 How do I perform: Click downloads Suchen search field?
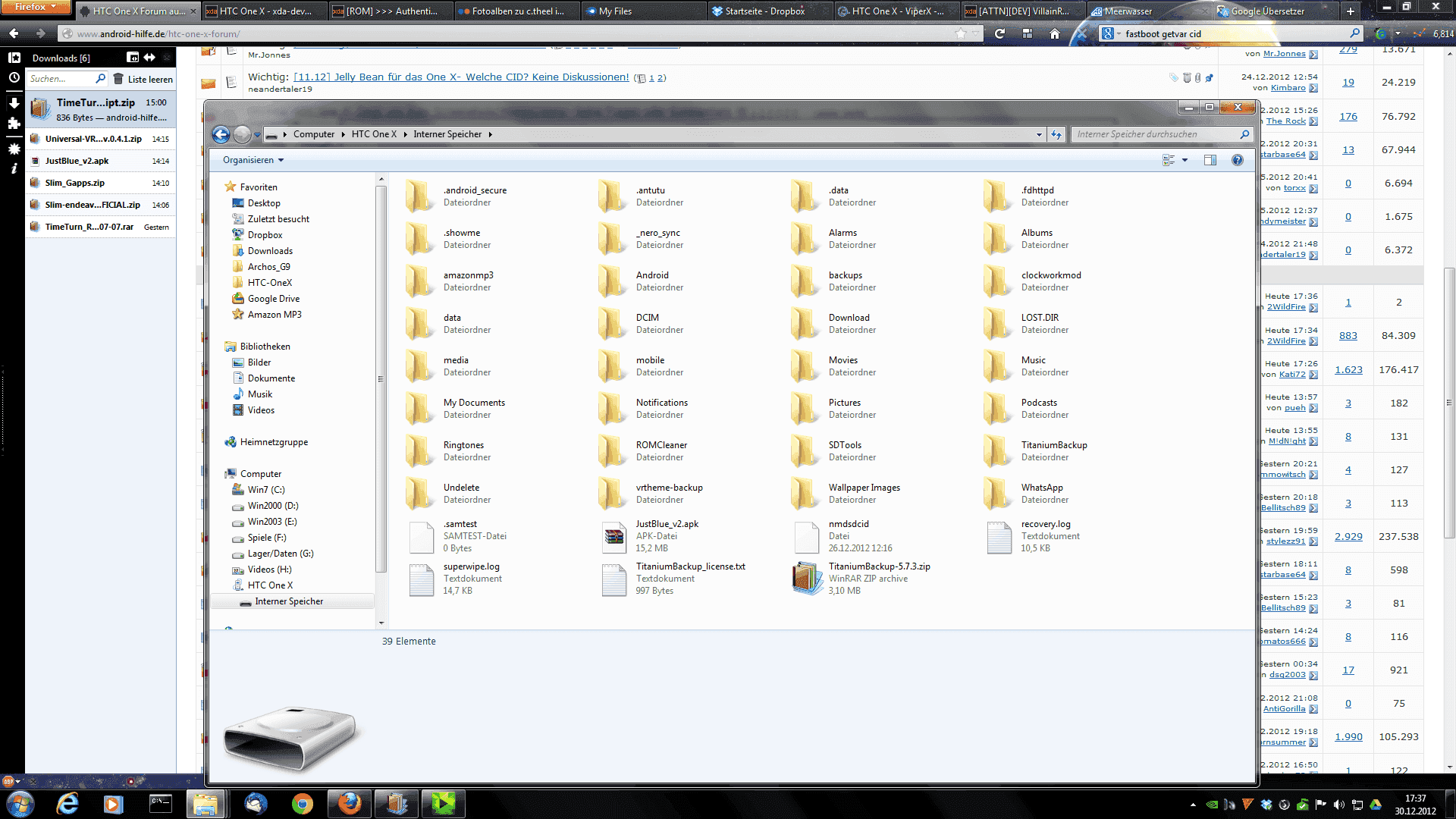[x=67, y=79]
